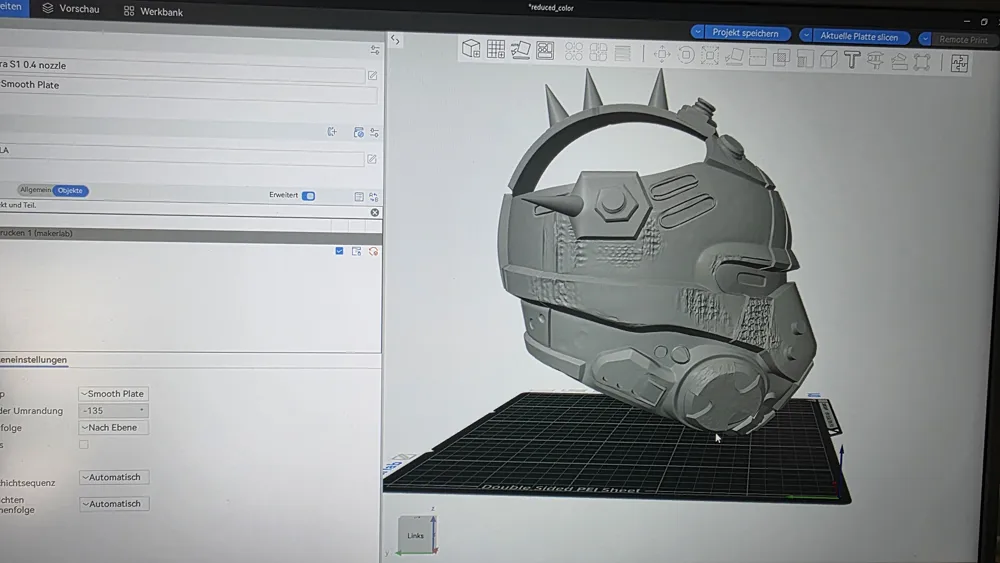This screenshot has width=1000, height=563.
Task: Open the dropdown arrow beside Aktuelle Platte slicen
Action: click(806, 35)
